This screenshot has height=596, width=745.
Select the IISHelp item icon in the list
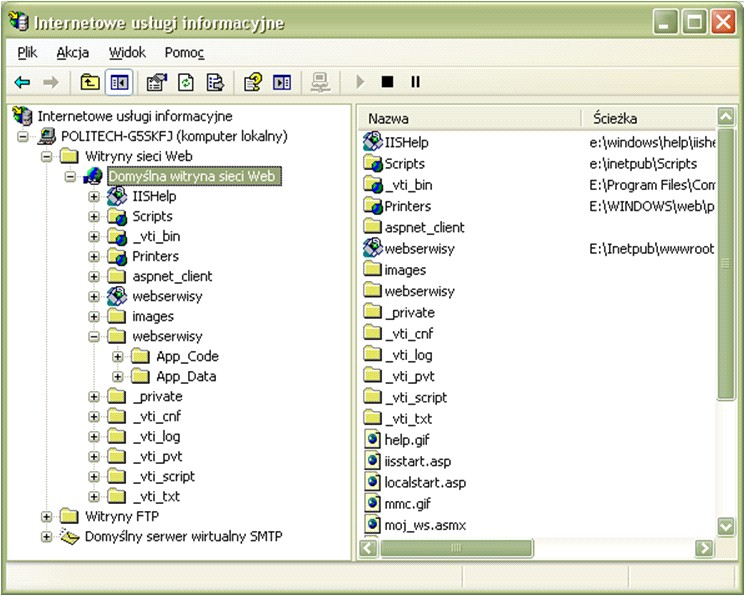373,142
